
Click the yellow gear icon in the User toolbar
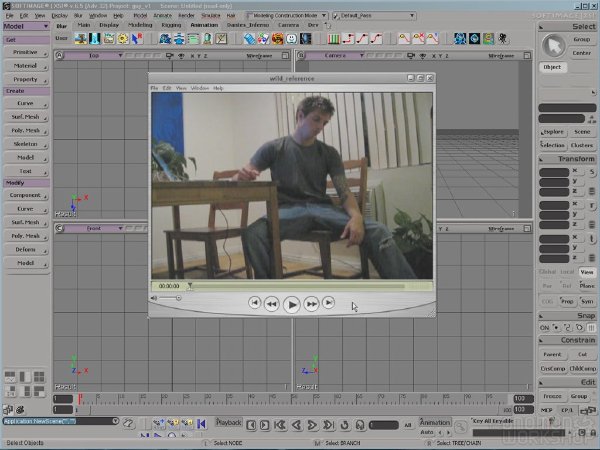123,39
